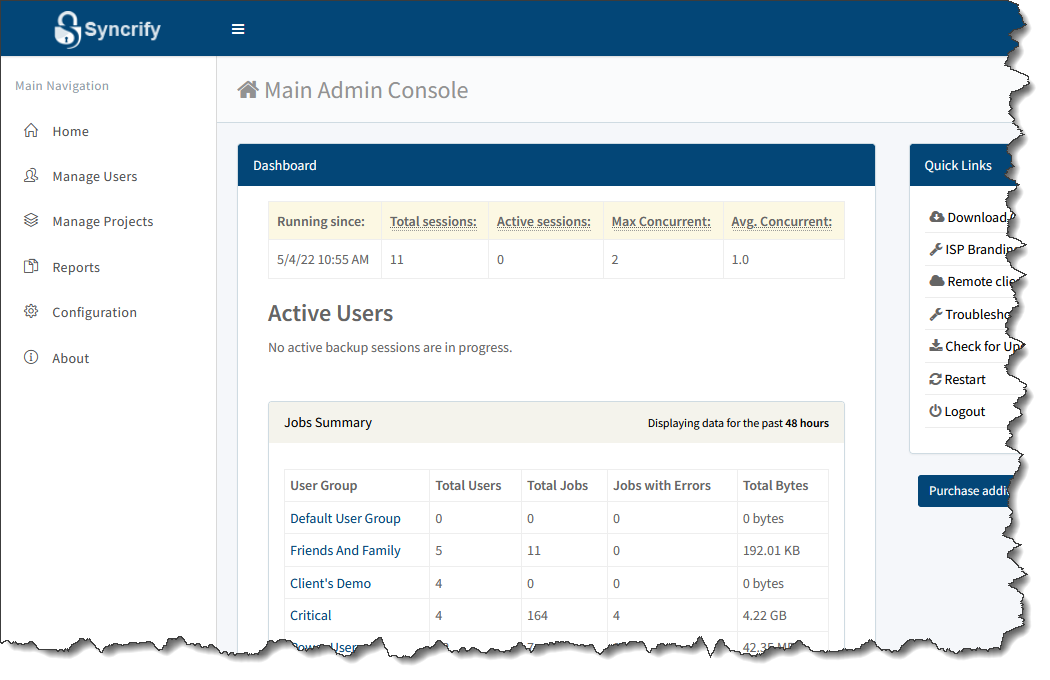Click the Avg. Concurrent header label
The width and height of the screenshot is (1050, 680).
click(781, 222)
